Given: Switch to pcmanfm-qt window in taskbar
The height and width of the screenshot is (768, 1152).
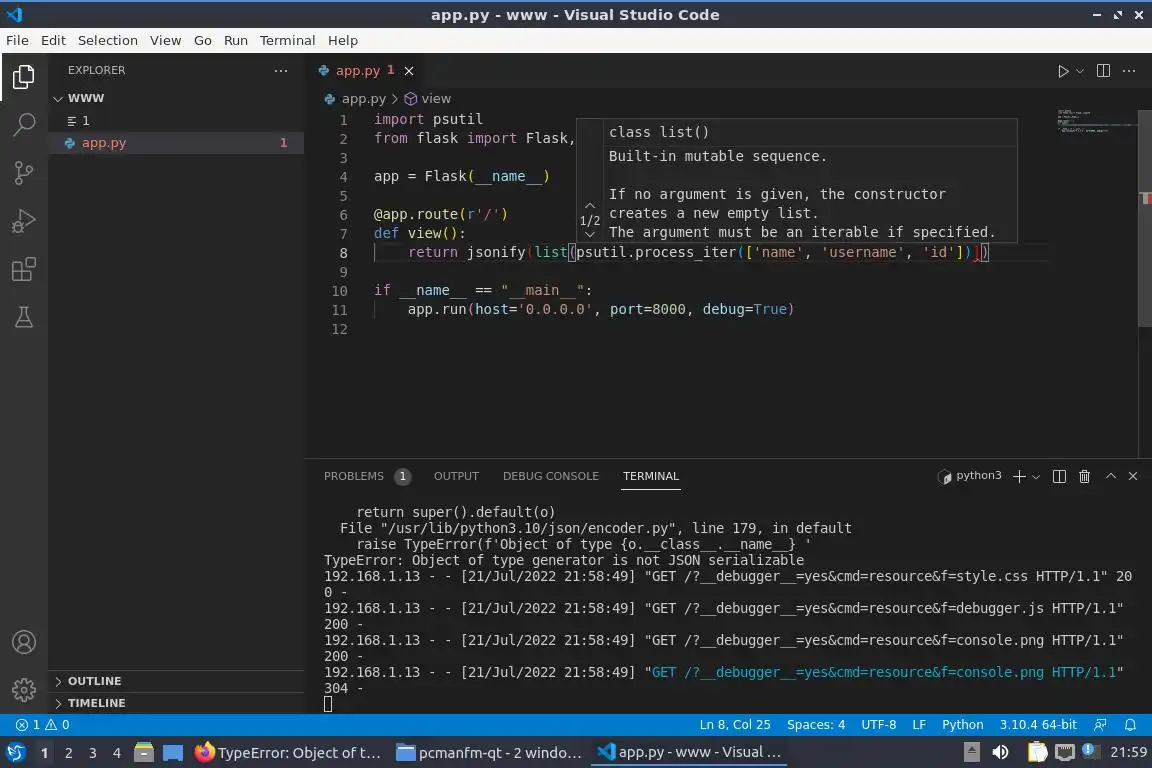Looking at the screenshot, I should point(489,753).
